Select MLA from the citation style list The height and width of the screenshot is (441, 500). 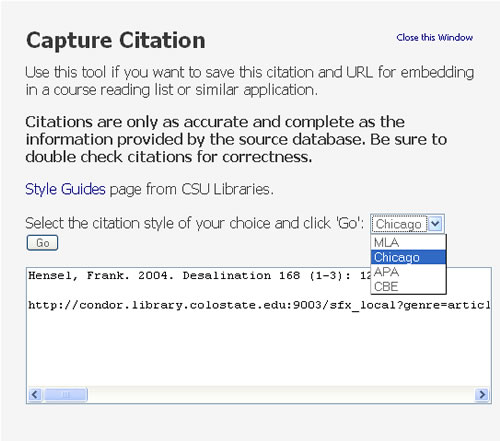408,242
